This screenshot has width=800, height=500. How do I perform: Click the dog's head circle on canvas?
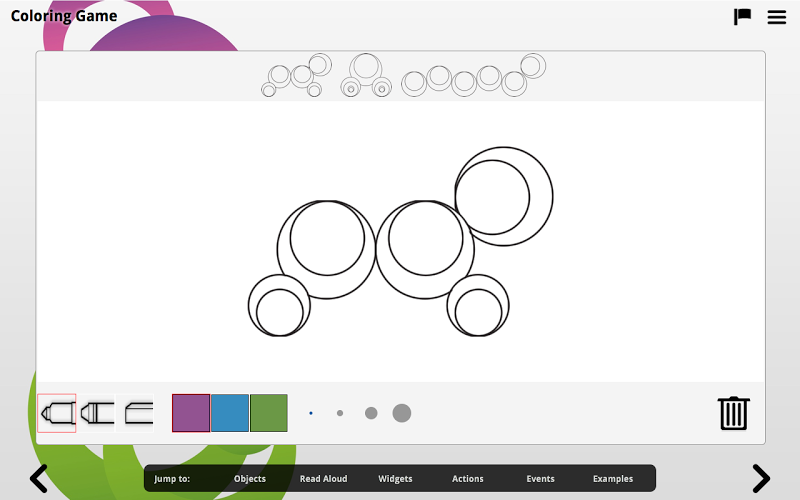(x=504, y=196)
